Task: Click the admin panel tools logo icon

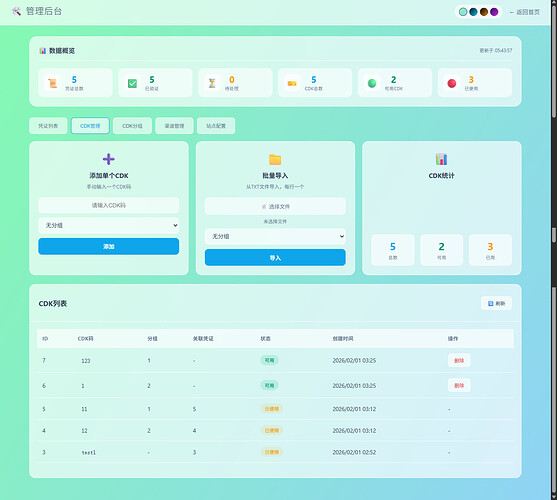Action: coord(16,11)
